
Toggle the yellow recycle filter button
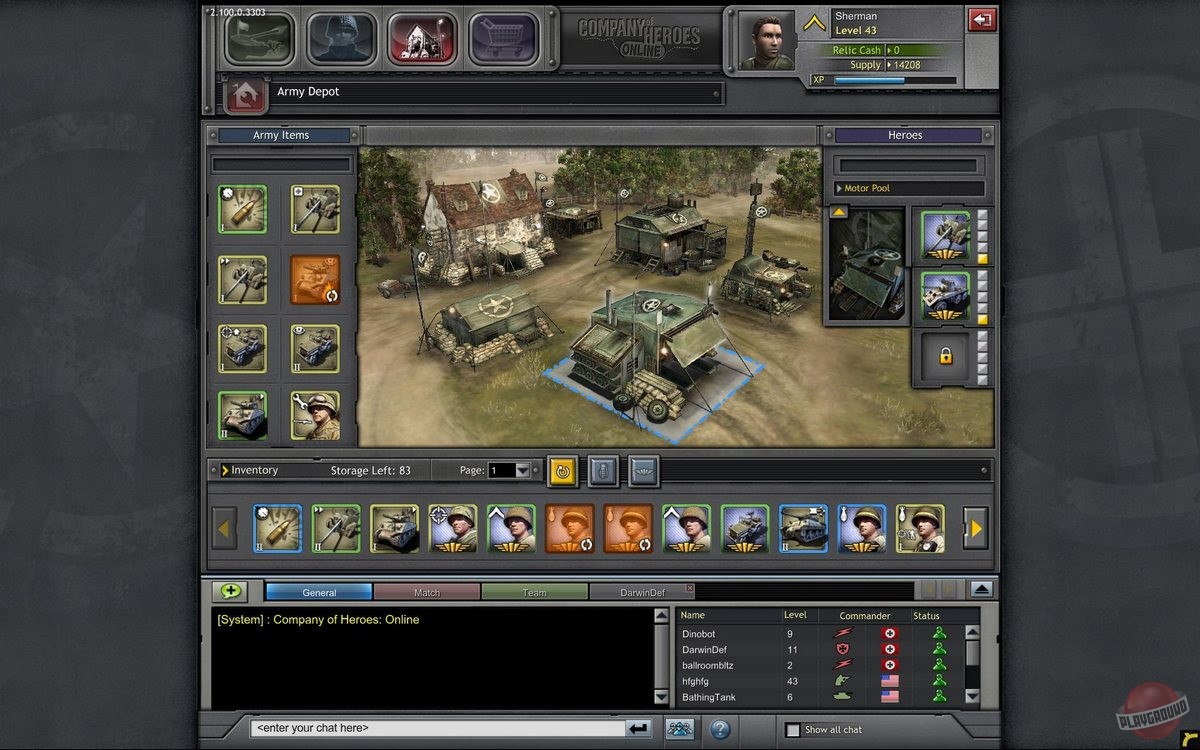click(x=562, y=470)
